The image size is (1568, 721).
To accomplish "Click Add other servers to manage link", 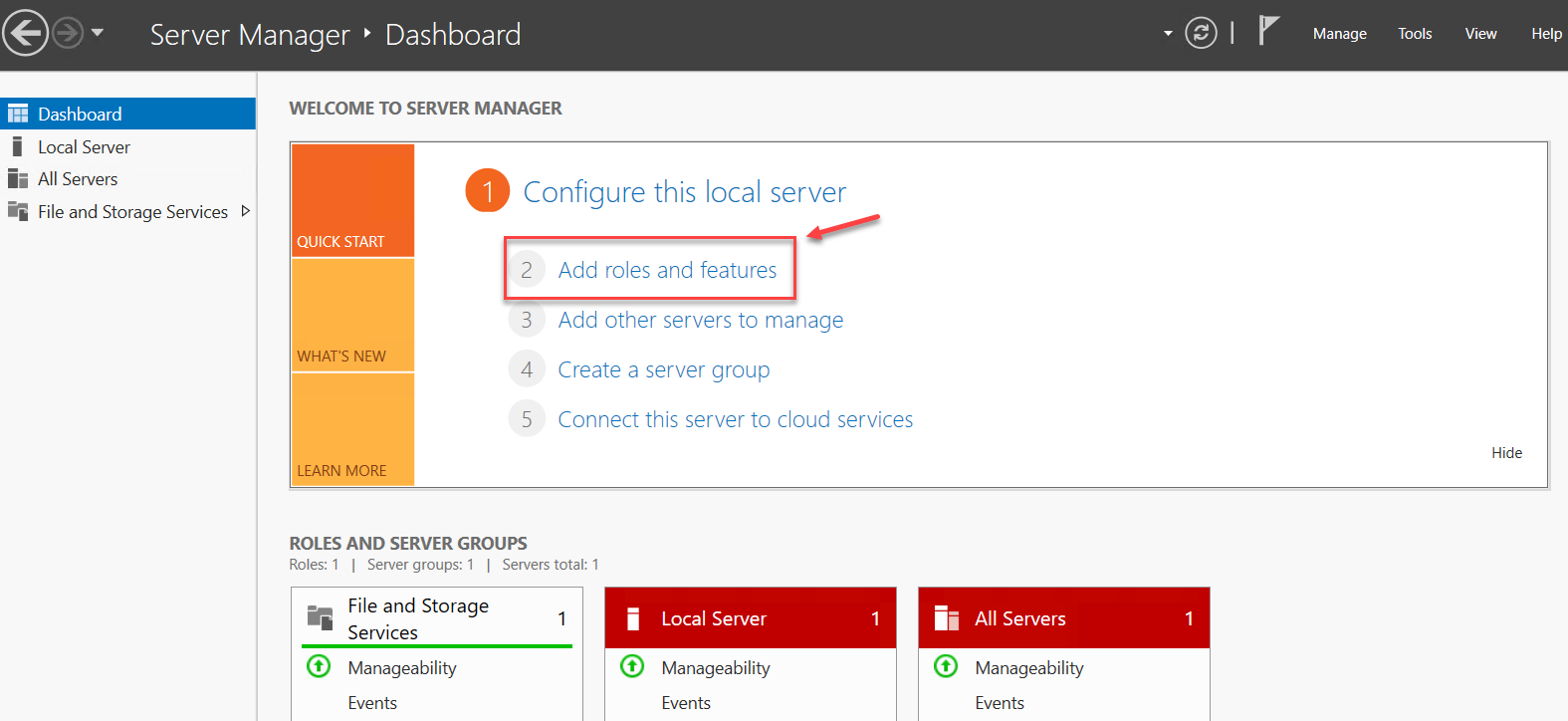I will (701, 320).
